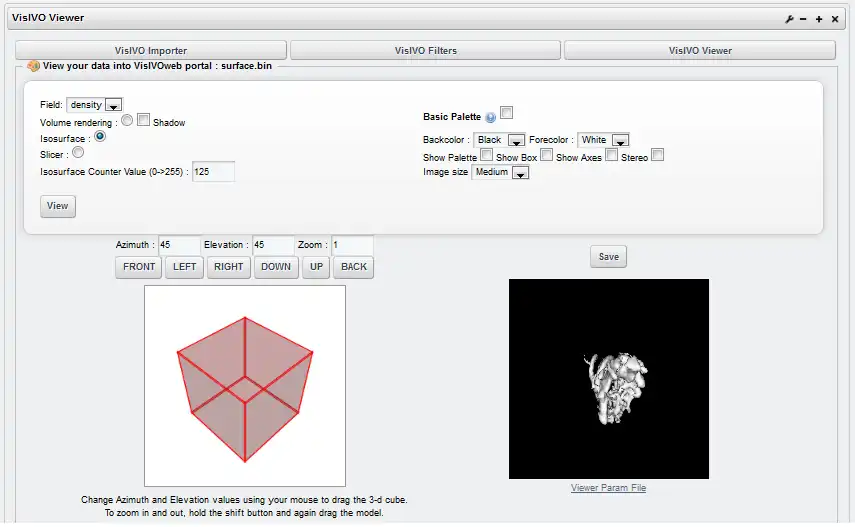Screen dimensions: 855x527
Task: Enable the Show Axes checkbox
Action: pyautogui.click(x=612, y=154)
